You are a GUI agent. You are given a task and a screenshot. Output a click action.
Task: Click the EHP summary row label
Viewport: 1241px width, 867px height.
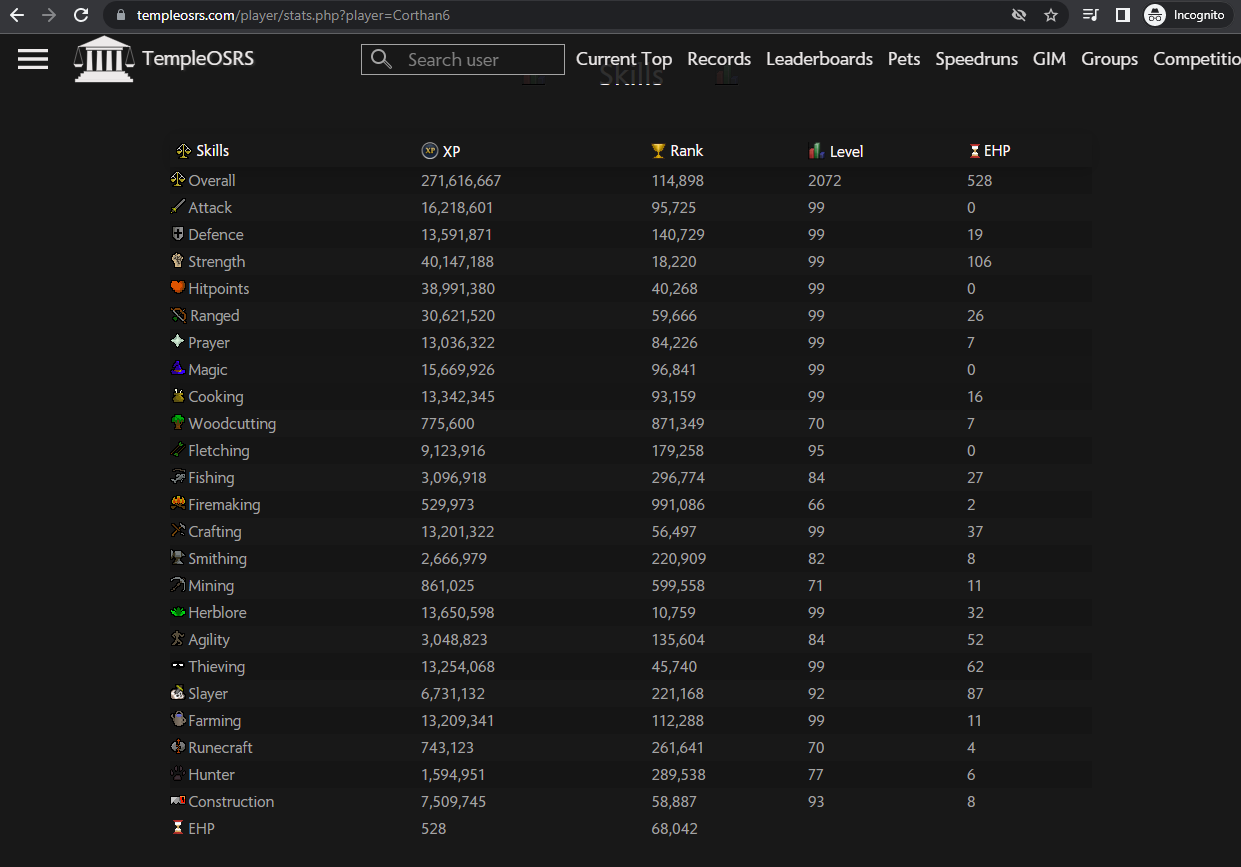coord(201,828)
